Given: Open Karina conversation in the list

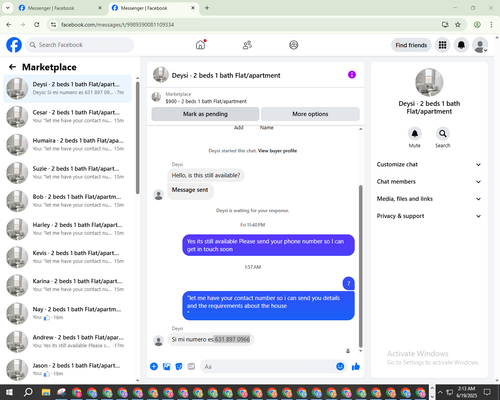Looking at the screenshot, I should tap(68, 285).
